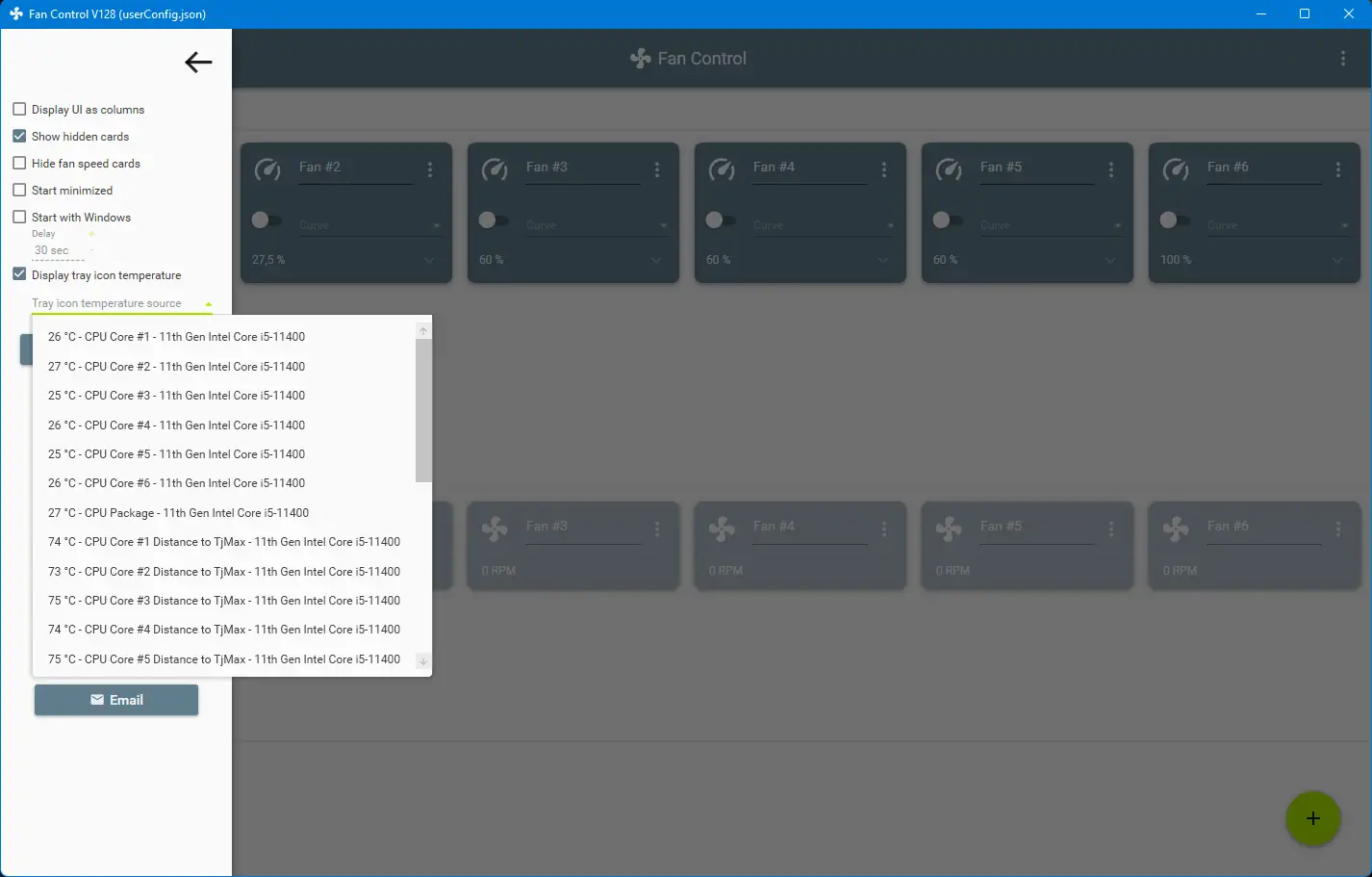The image size is (1372, 877).
Task: Toggle the Fan #6 manual control switch
Action: 1175,220
